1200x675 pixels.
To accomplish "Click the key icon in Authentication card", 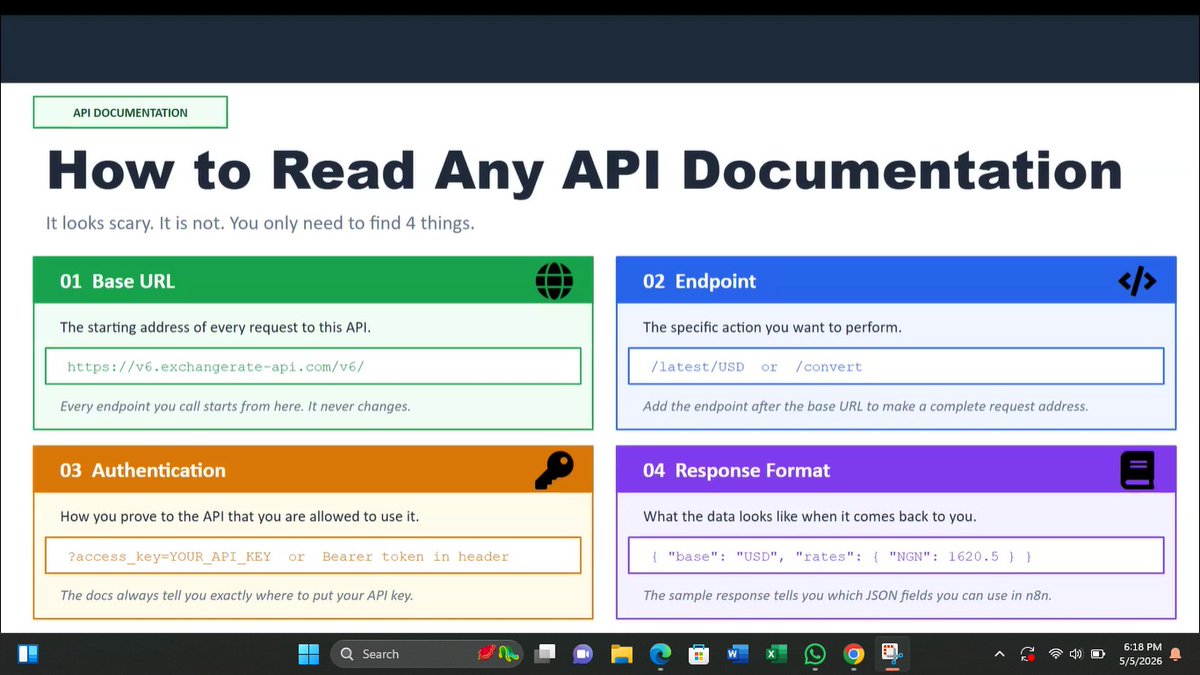I will click(x=554, y=470).
